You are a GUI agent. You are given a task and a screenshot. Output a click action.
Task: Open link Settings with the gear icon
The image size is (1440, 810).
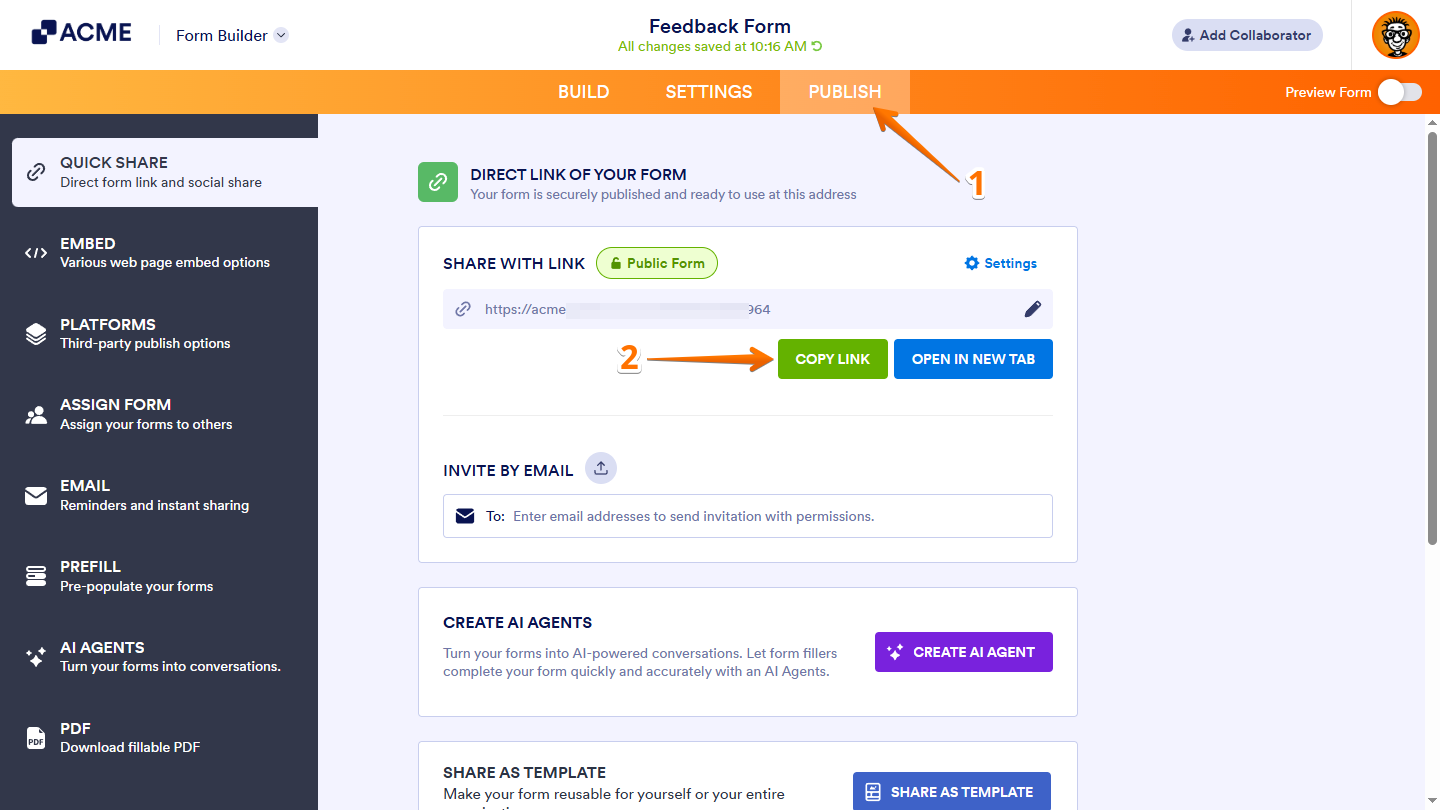[x=1000, y=263]
